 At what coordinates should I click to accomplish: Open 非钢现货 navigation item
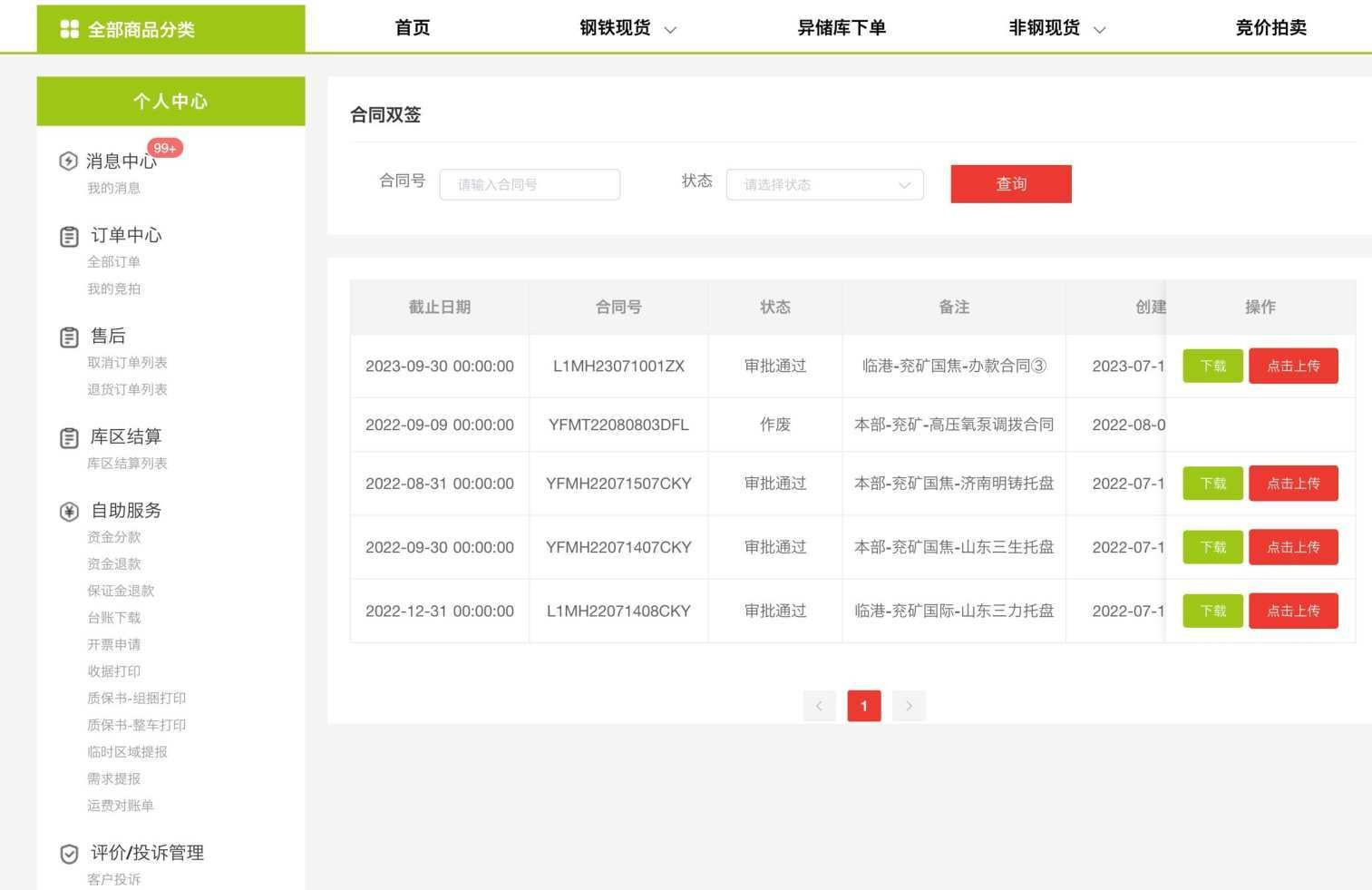pyautogui.click(x=1044, y=28)
